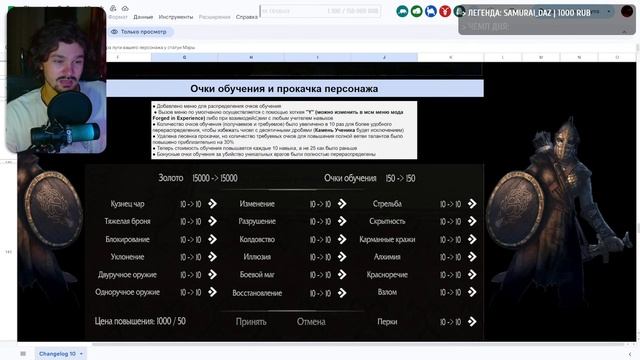Click Принять in the skill menu
This screenshot has width=640, height=360.
click(251, 322)
